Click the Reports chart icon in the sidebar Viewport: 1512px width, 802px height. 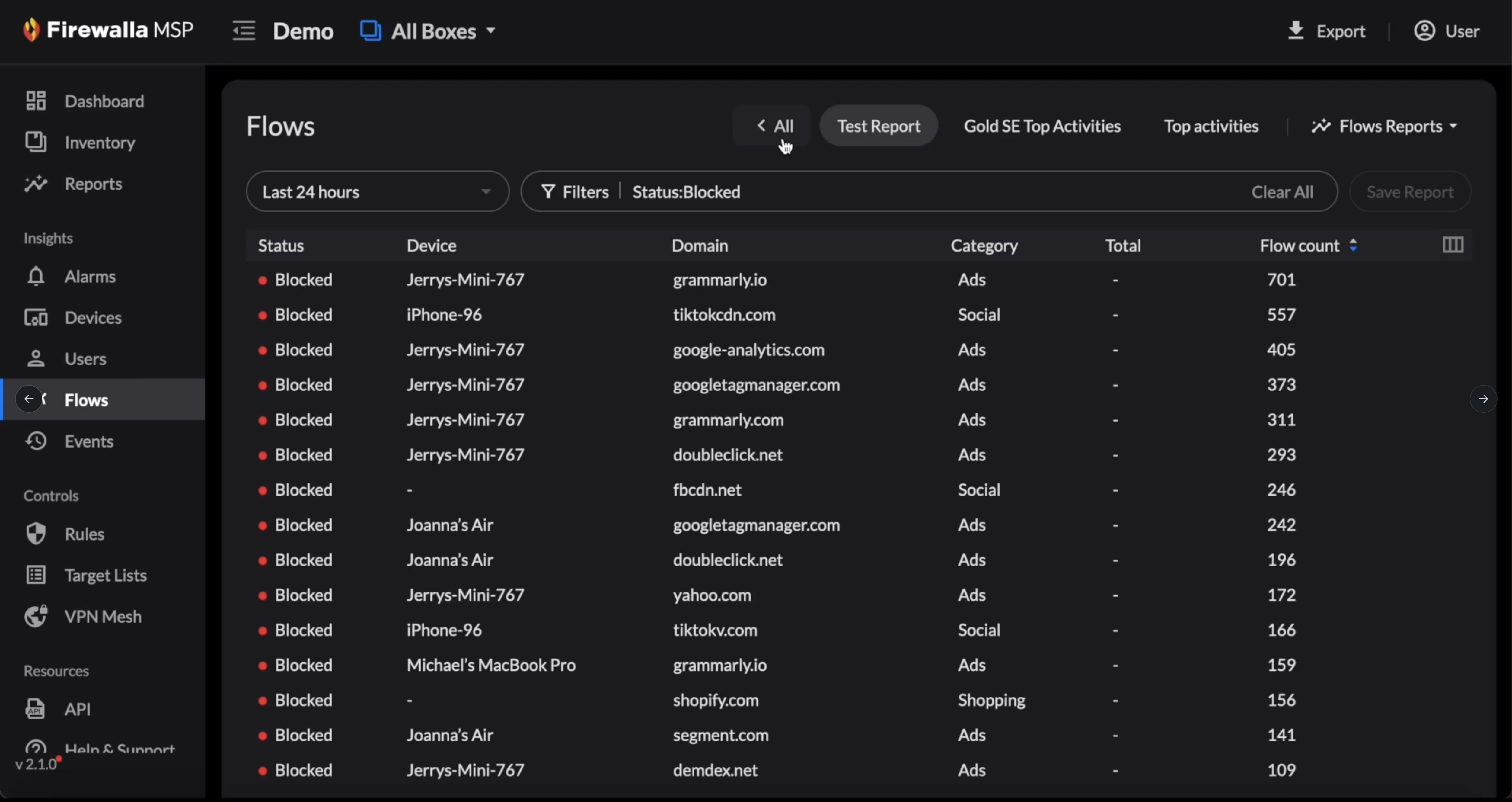pos(36,184)
